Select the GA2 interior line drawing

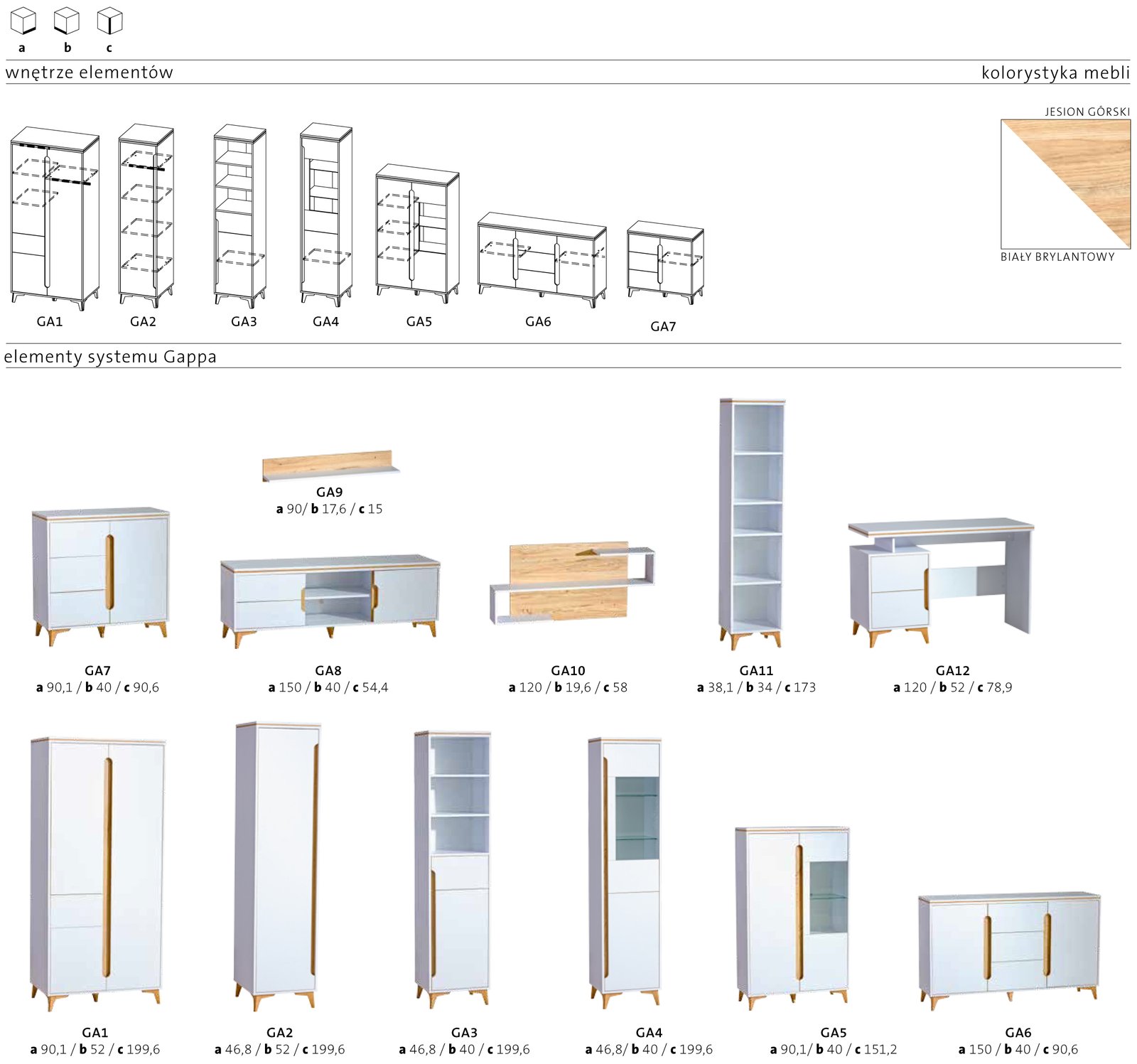[146, 215]
